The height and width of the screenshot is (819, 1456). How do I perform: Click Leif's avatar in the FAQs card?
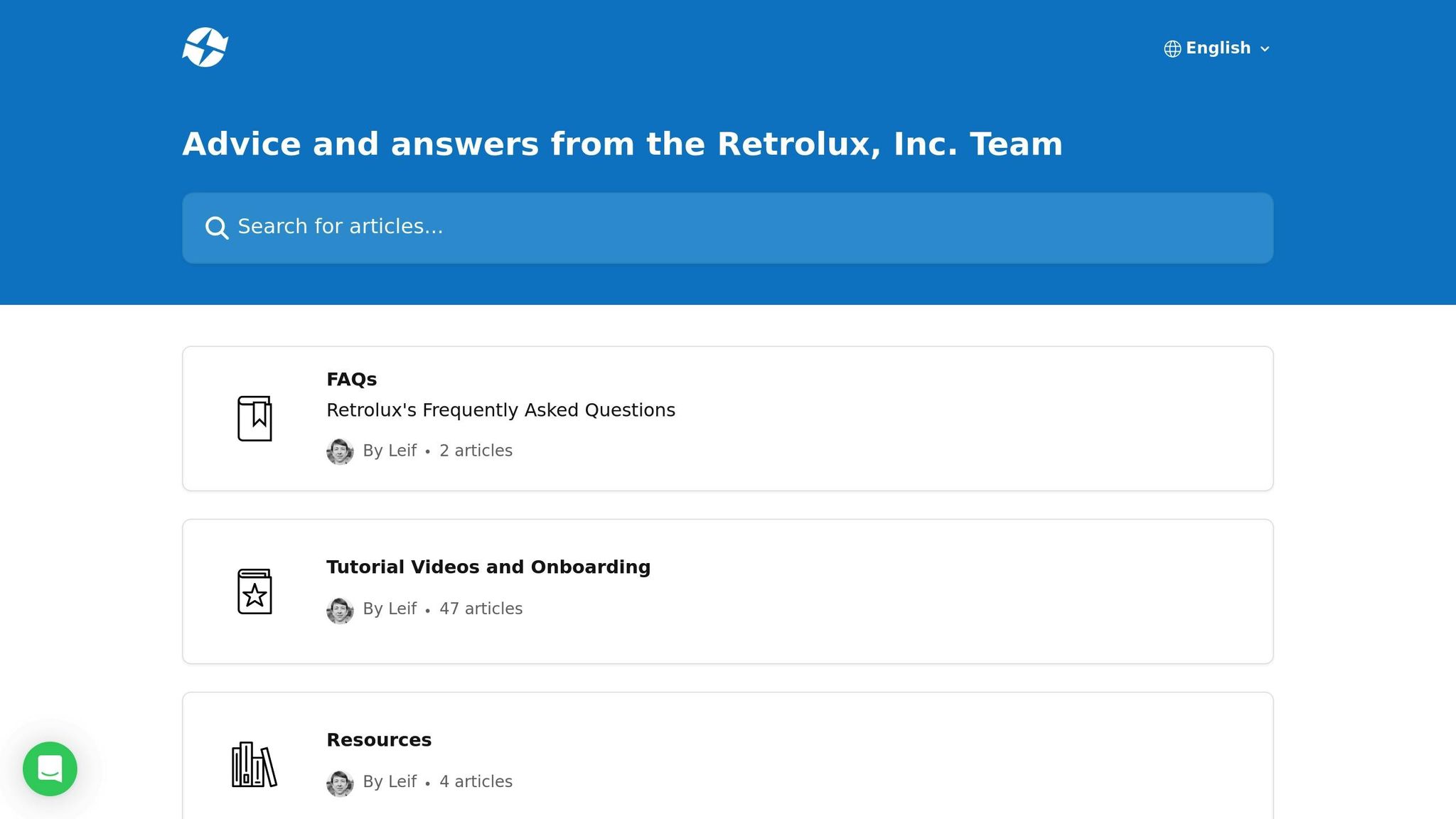340,451
